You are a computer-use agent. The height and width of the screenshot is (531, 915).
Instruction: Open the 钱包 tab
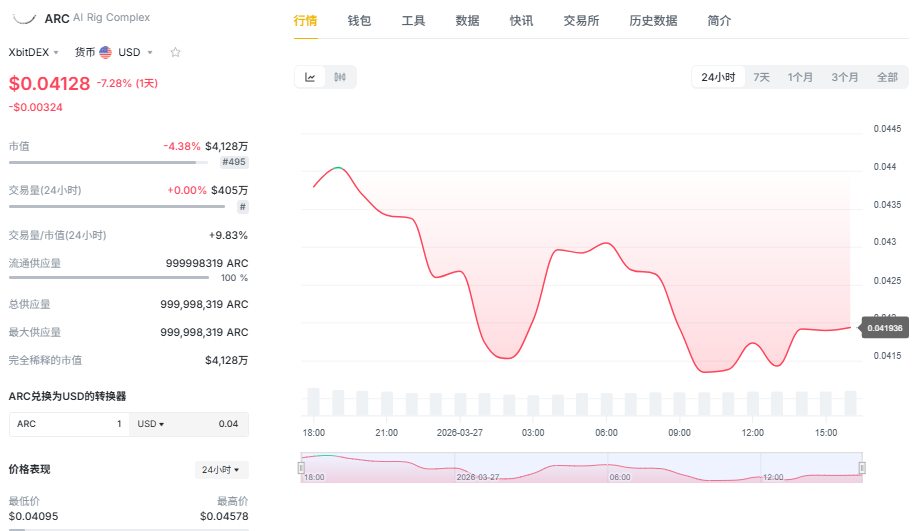(x=359, y=21)
